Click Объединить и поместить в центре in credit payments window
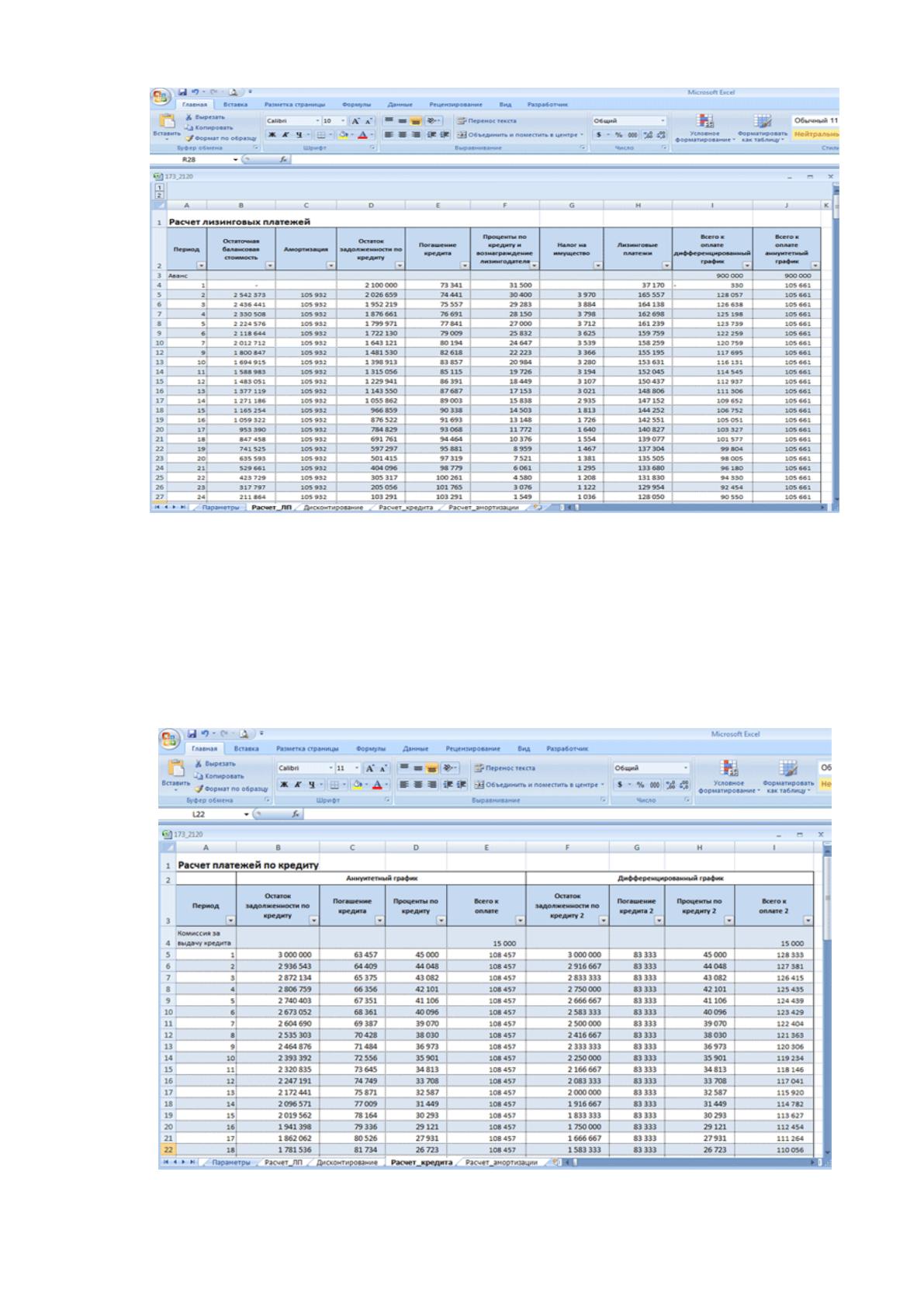924x1307 pixels. pos(539,785)
